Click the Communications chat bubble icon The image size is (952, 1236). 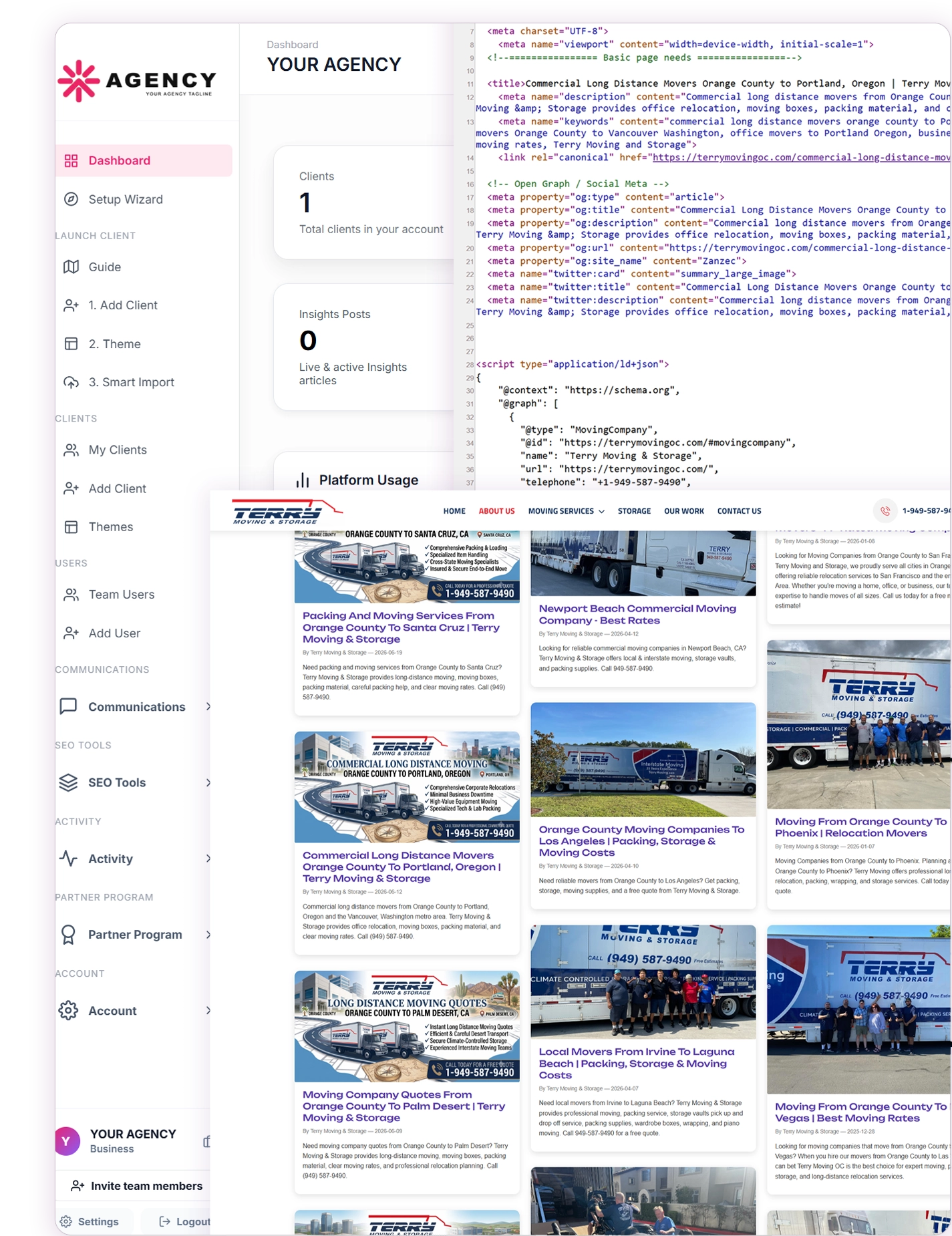(x=68, y=707)
